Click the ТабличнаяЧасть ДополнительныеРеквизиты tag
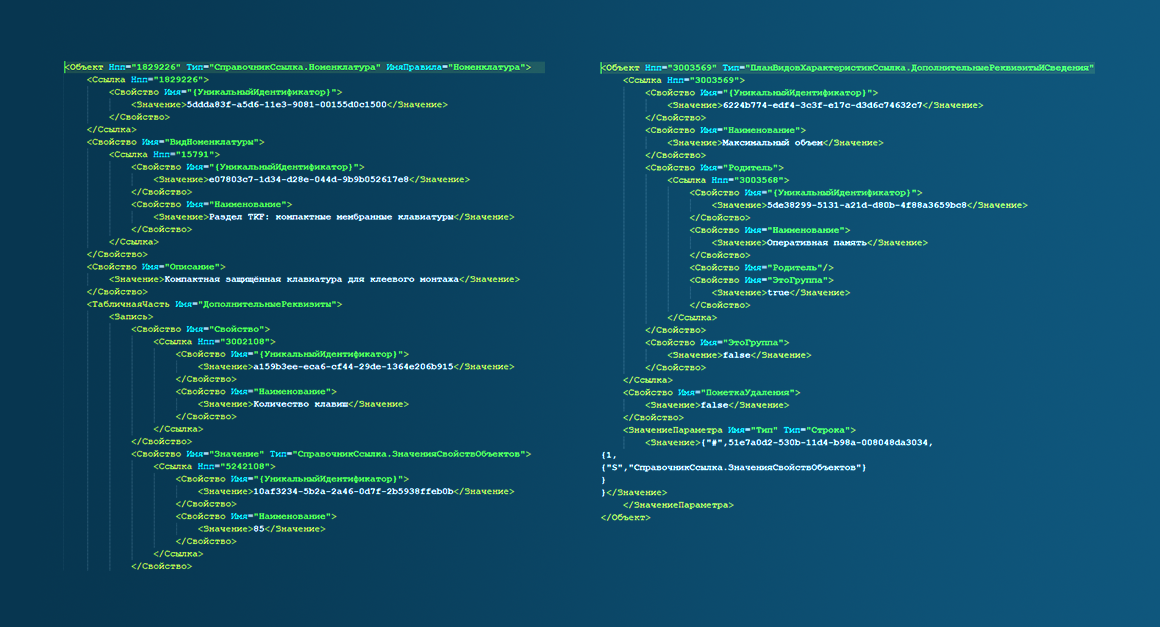Viewport: 1160px width, 627px height. click(215, 305)
